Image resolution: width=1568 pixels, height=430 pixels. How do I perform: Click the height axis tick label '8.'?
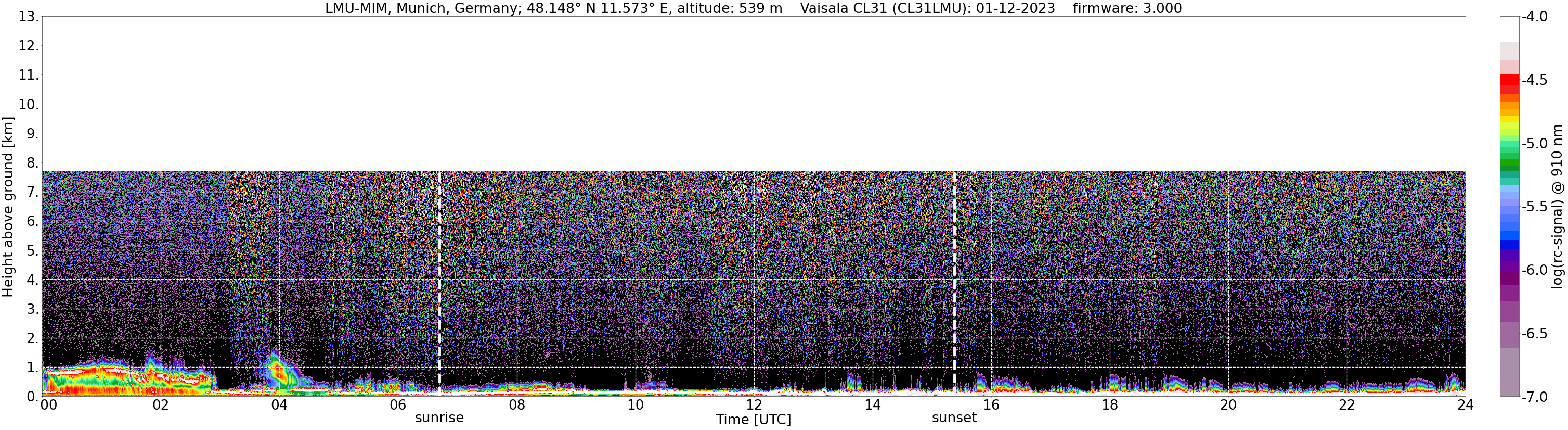click(x=32, y=163)
